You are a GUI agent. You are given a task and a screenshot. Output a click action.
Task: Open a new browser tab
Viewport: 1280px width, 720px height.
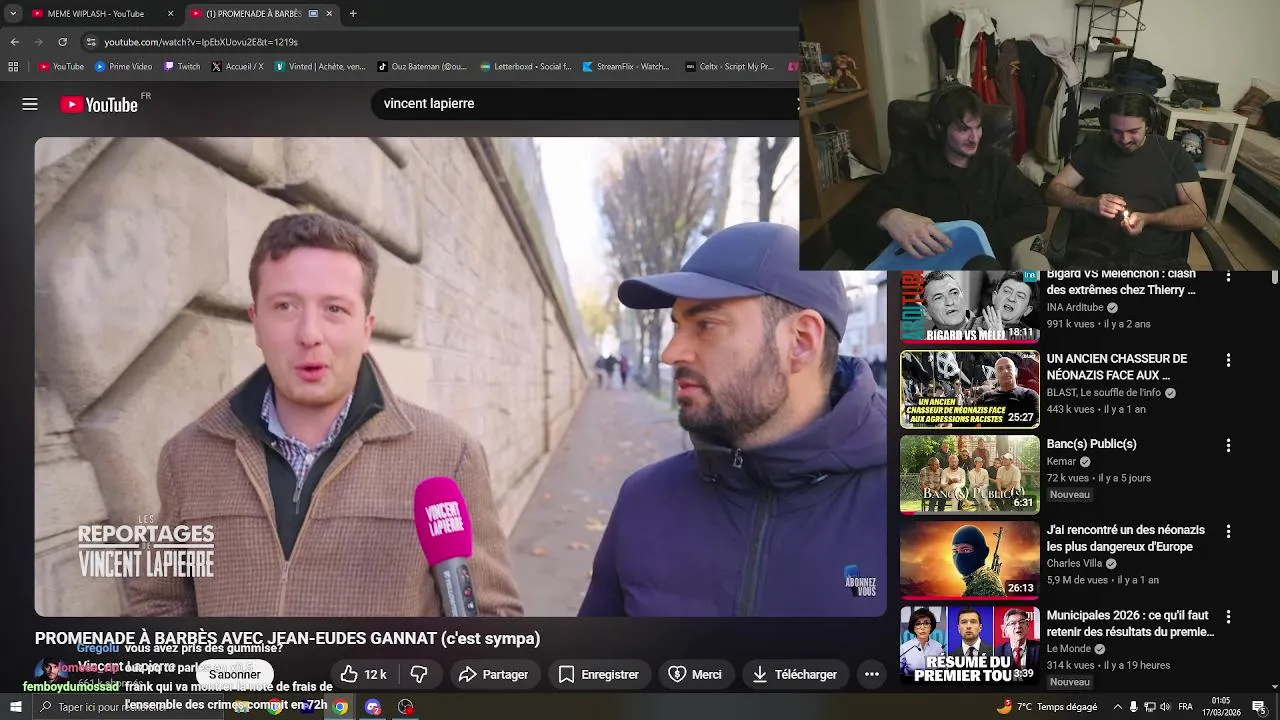click(x=353, y=14)
